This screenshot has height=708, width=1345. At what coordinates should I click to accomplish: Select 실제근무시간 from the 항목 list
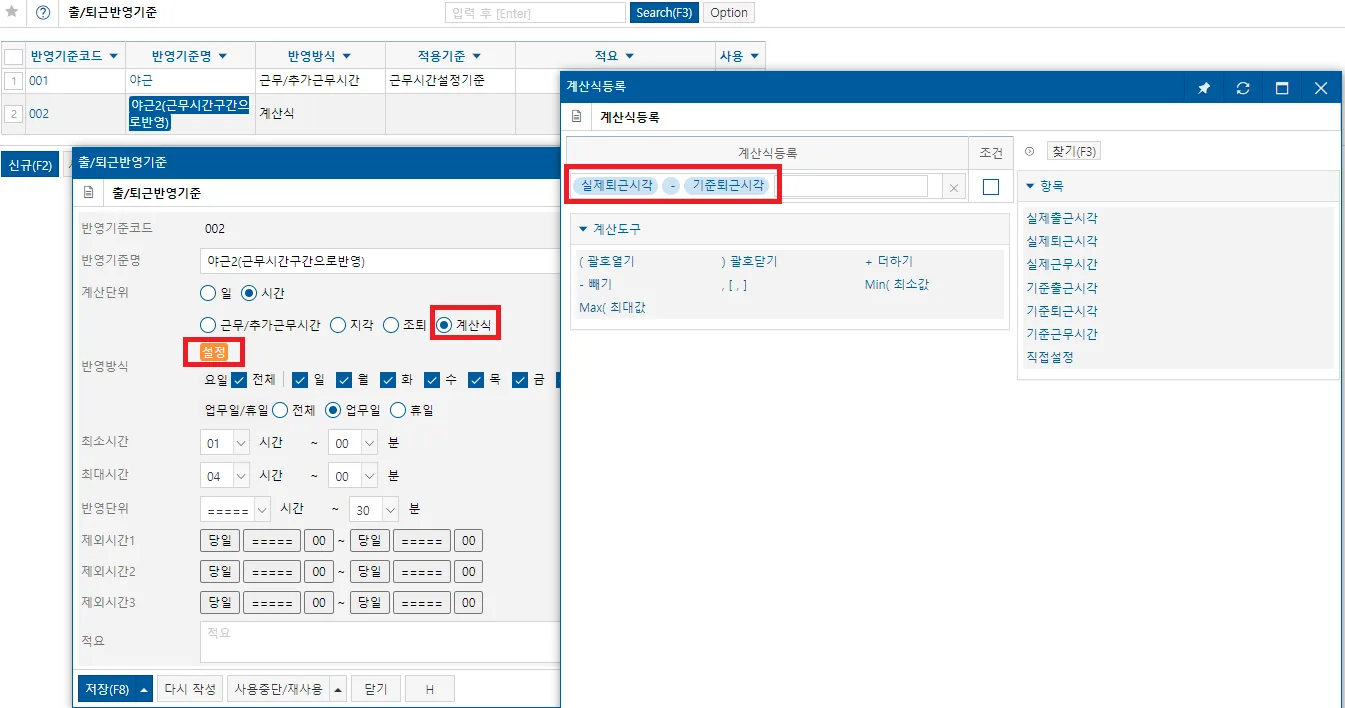(x=1062, y=264)
